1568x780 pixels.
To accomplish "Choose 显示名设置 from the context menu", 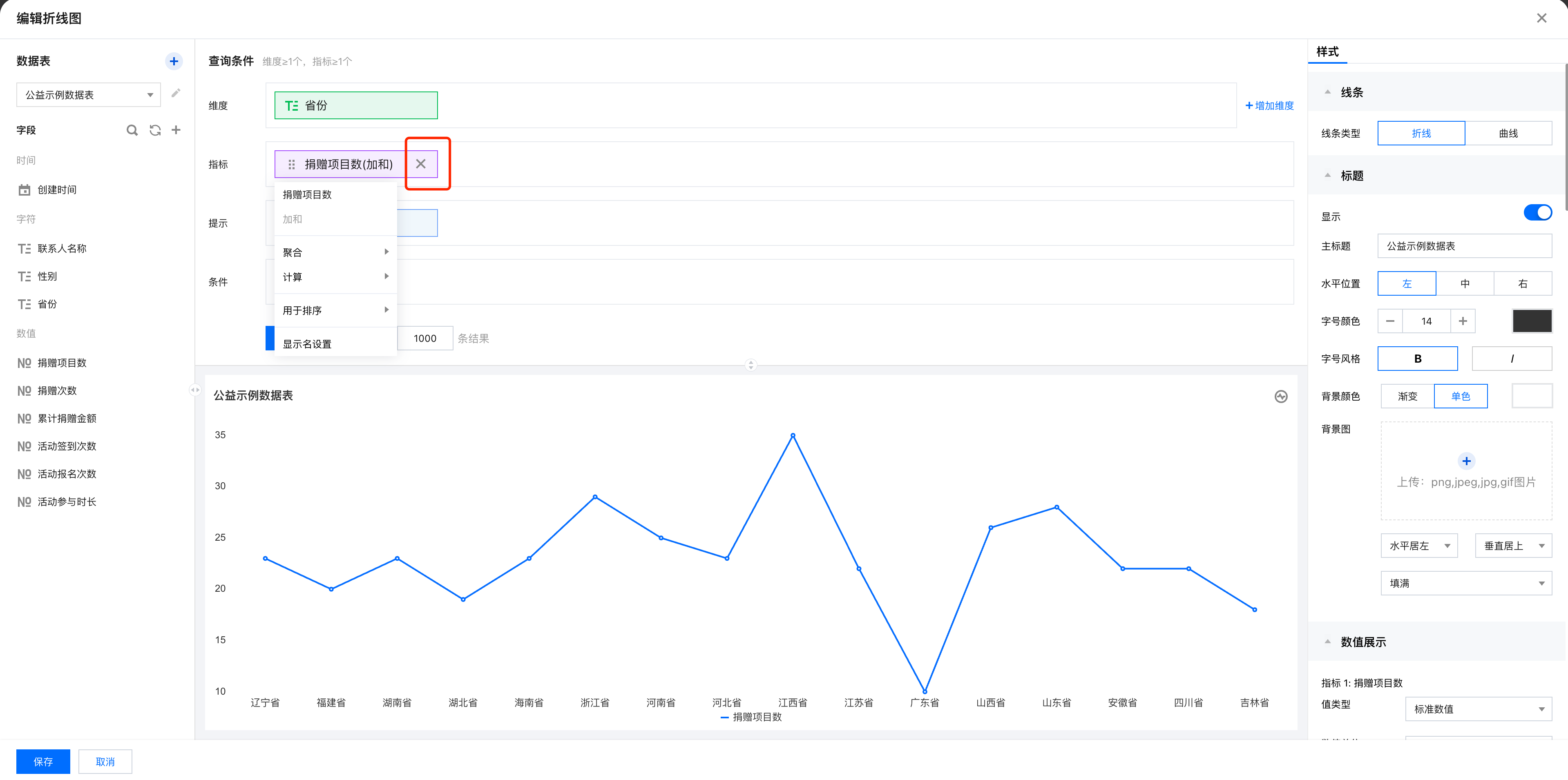I will 307,344.
